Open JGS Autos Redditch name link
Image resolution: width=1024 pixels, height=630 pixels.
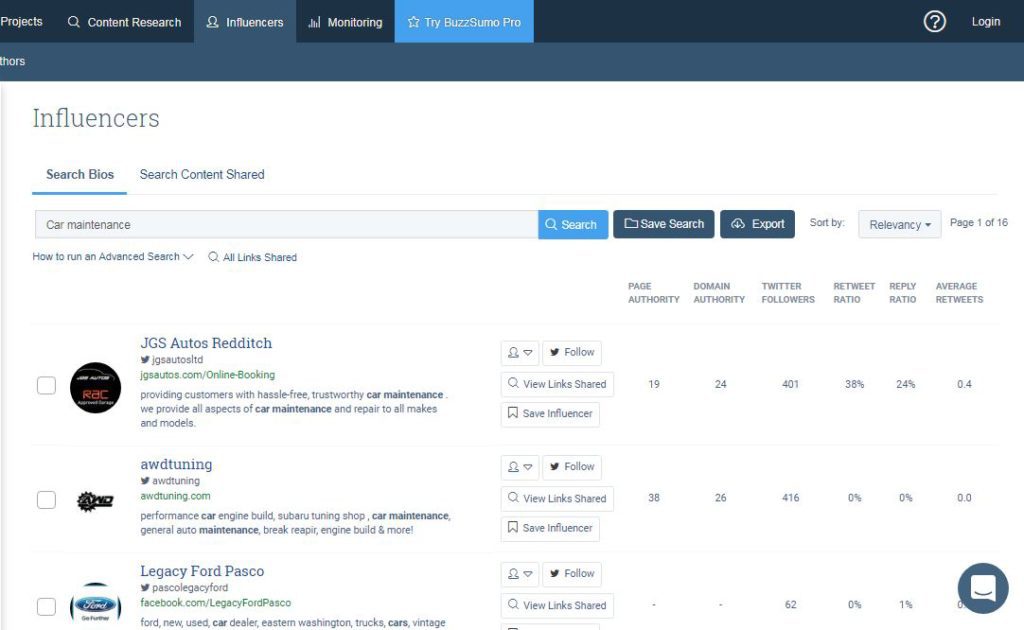pos(206,343)
